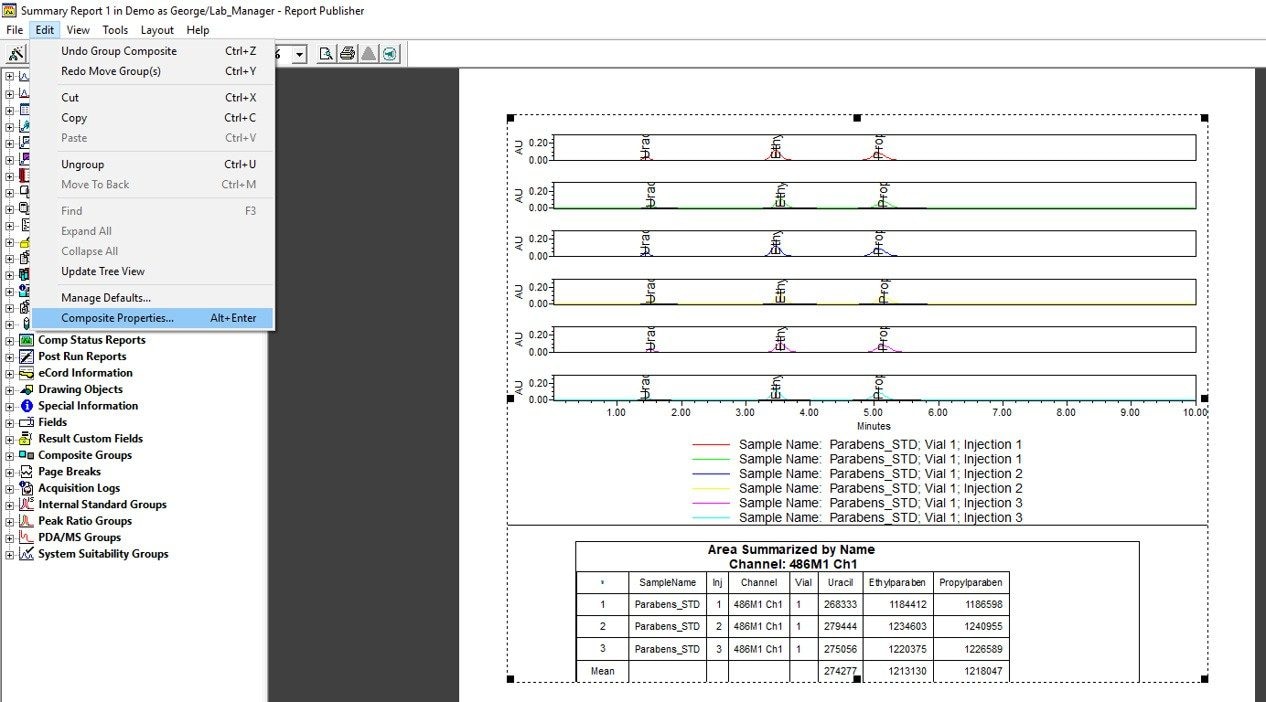Open Composite Properties from the menu

pyautogui.click(x=152, y=318)
